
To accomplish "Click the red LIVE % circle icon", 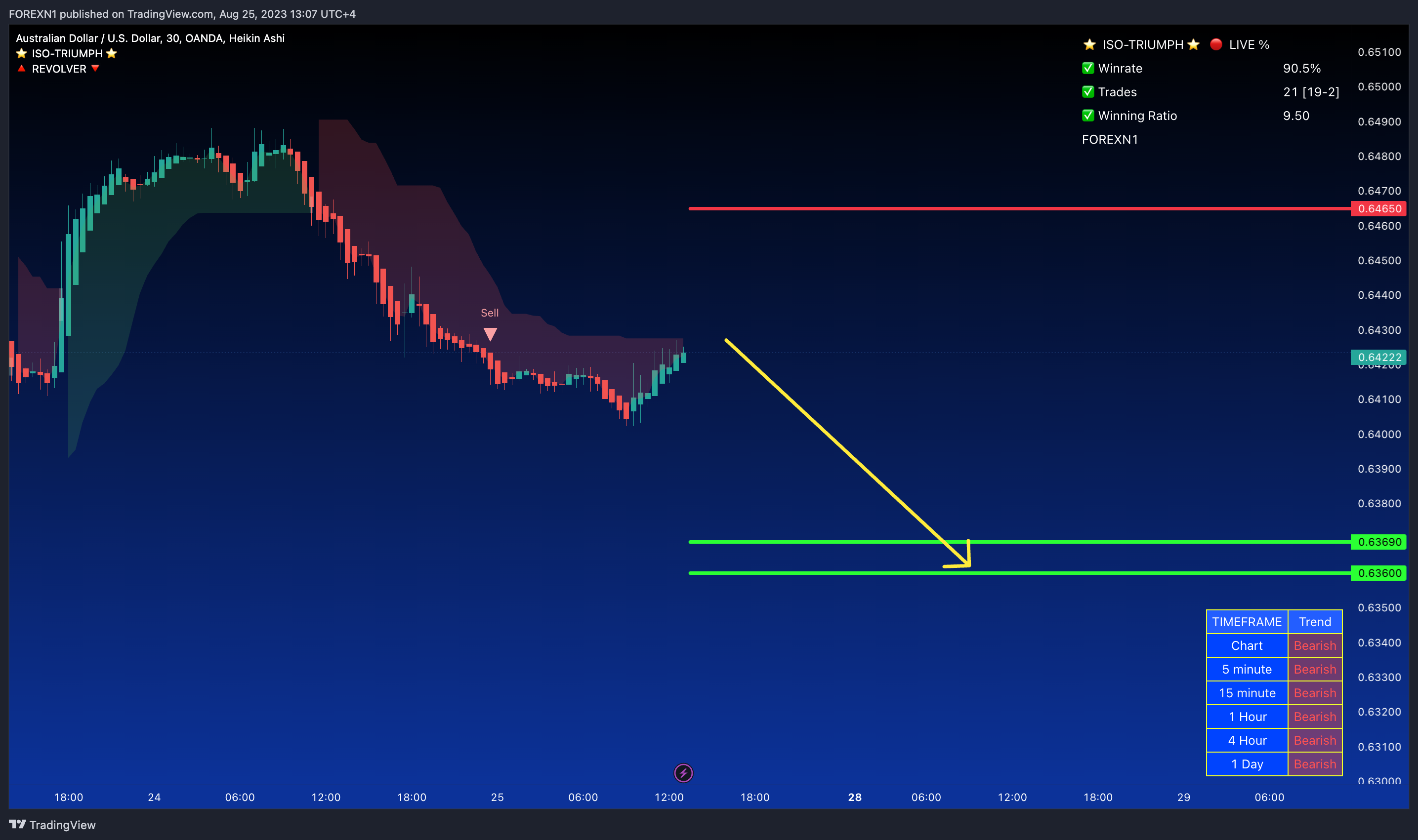I will coord(1216,44).
